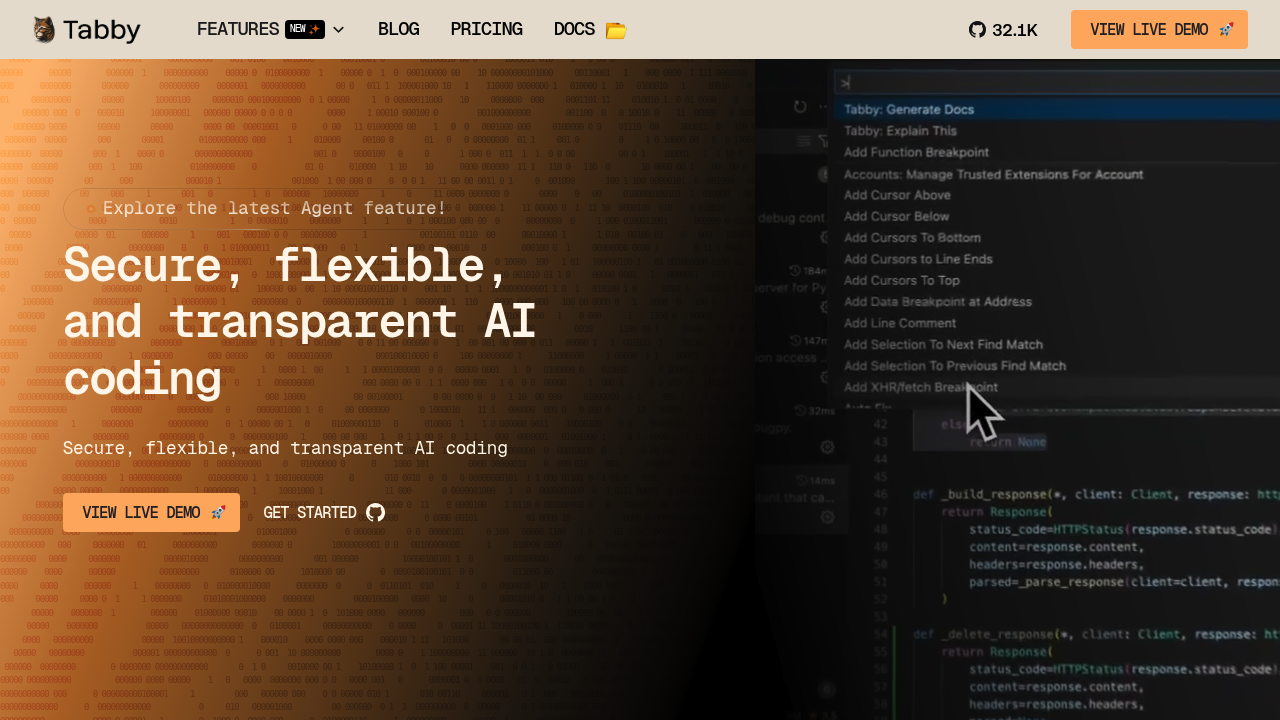
Task: Click the Get Started link
Action: tap(310, 513)
